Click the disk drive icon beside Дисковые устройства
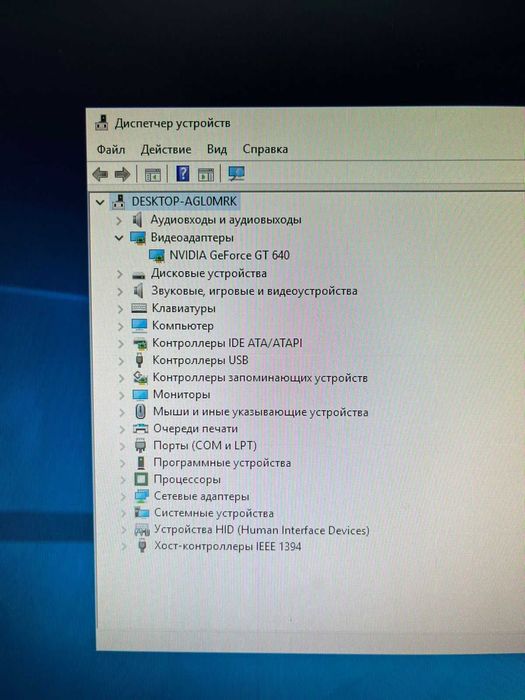 click(x=139, y=274)
